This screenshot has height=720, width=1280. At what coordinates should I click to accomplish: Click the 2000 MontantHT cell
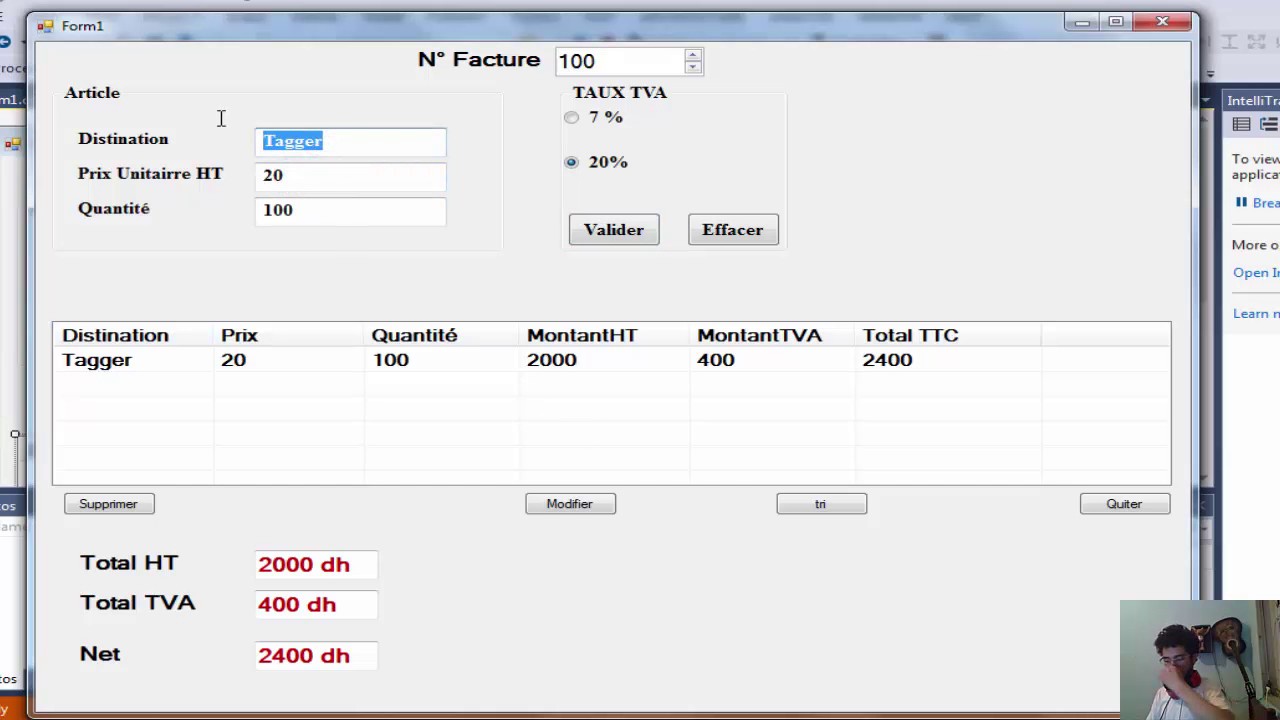(x=552, y=360)
